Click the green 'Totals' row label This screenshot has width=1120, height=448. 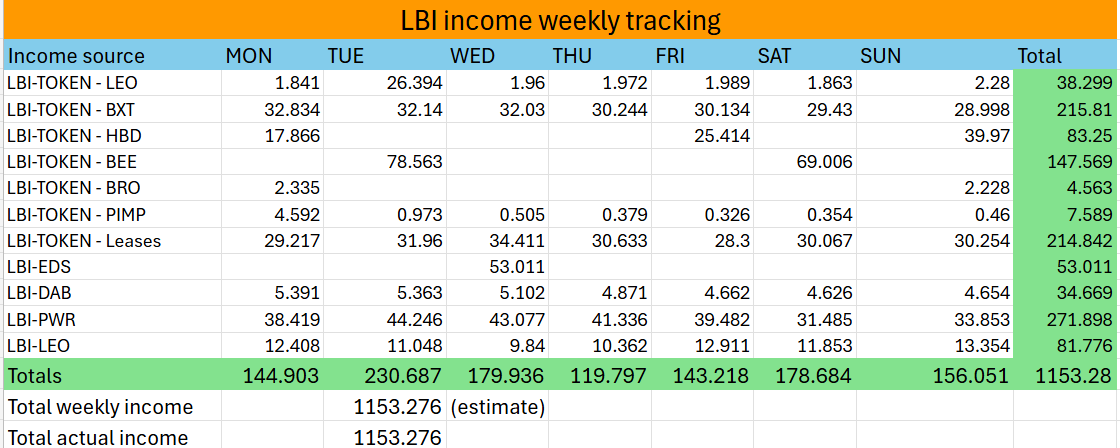112,376
